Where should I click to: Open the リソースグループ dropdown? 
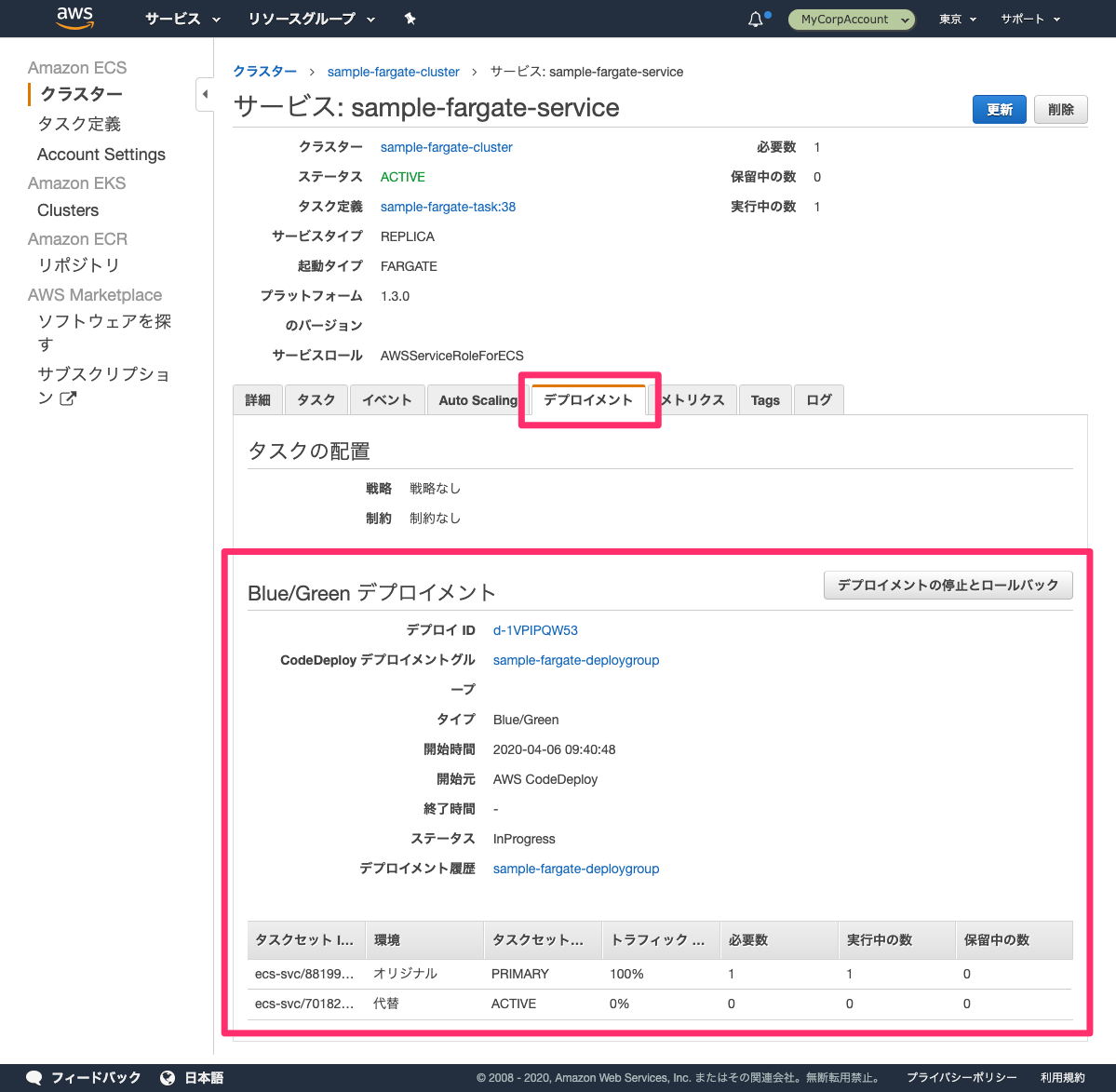click(304, 18)
